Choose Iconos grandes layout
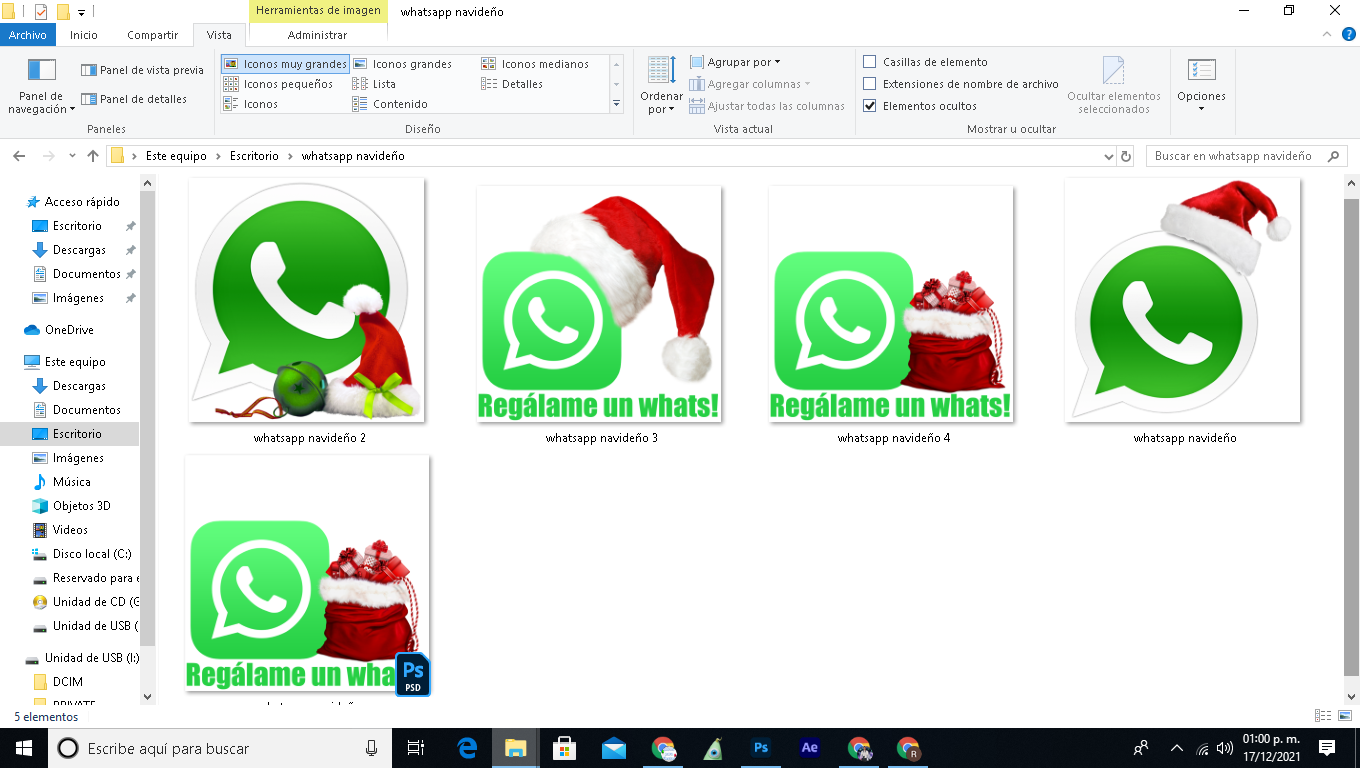 pyautogui.click(x=402, y=64)
